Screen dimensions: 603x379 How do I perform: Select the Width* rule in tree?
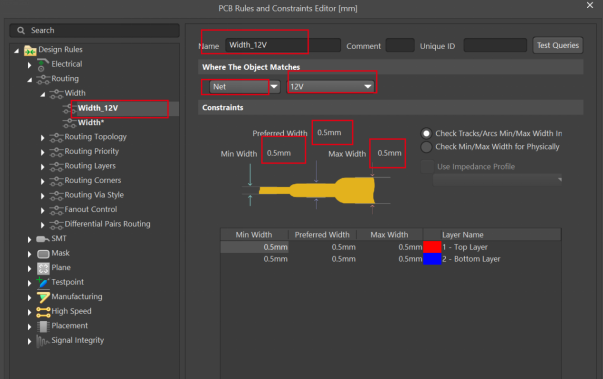(91, 123)
